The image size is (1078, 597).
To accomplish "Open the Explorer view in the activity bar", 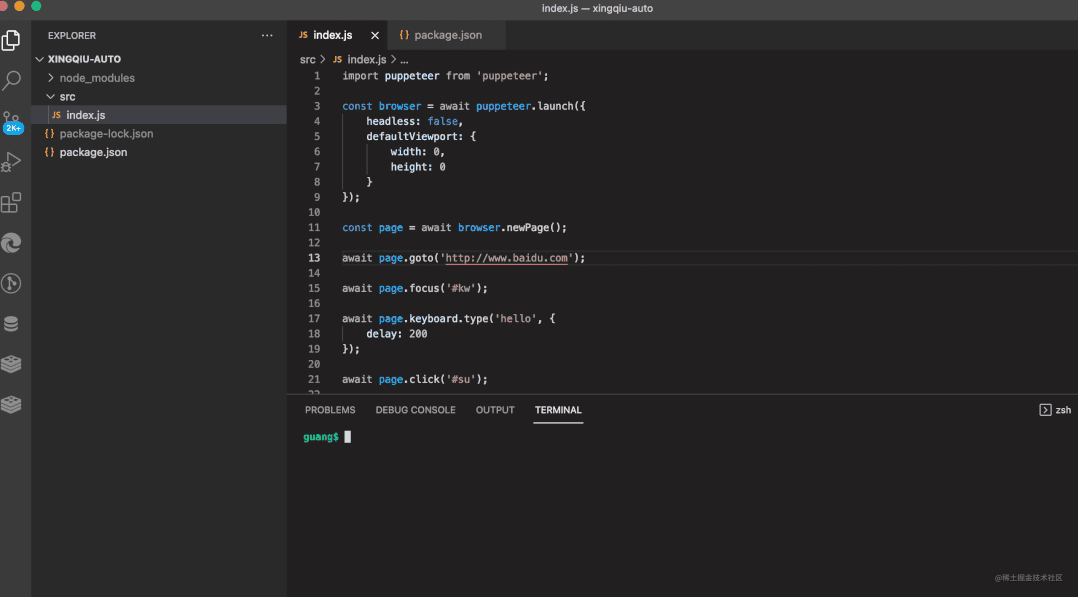I will [11, 41].
